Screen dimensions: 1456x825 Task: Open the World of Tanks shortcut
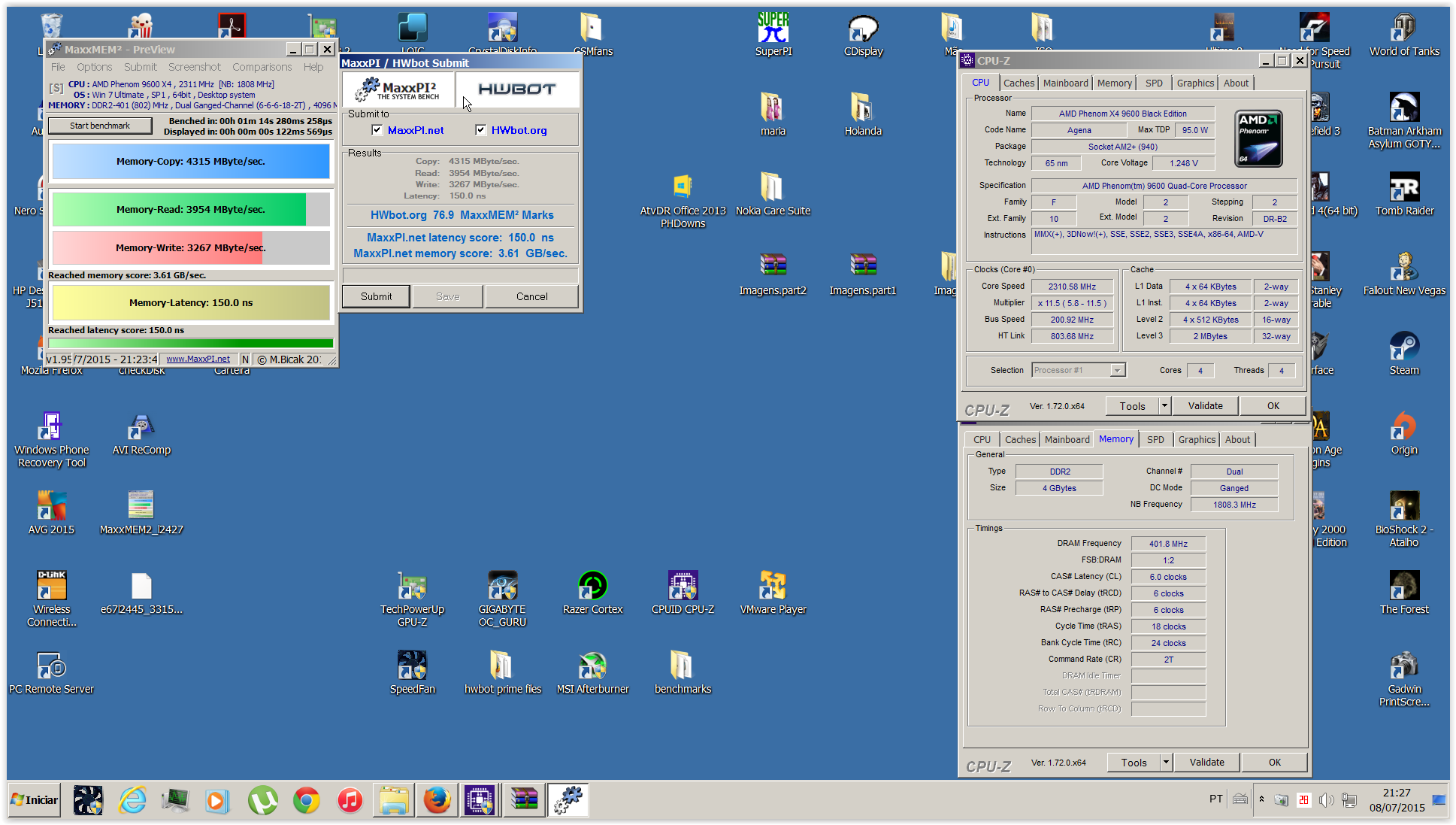(x=1404, y=35)
